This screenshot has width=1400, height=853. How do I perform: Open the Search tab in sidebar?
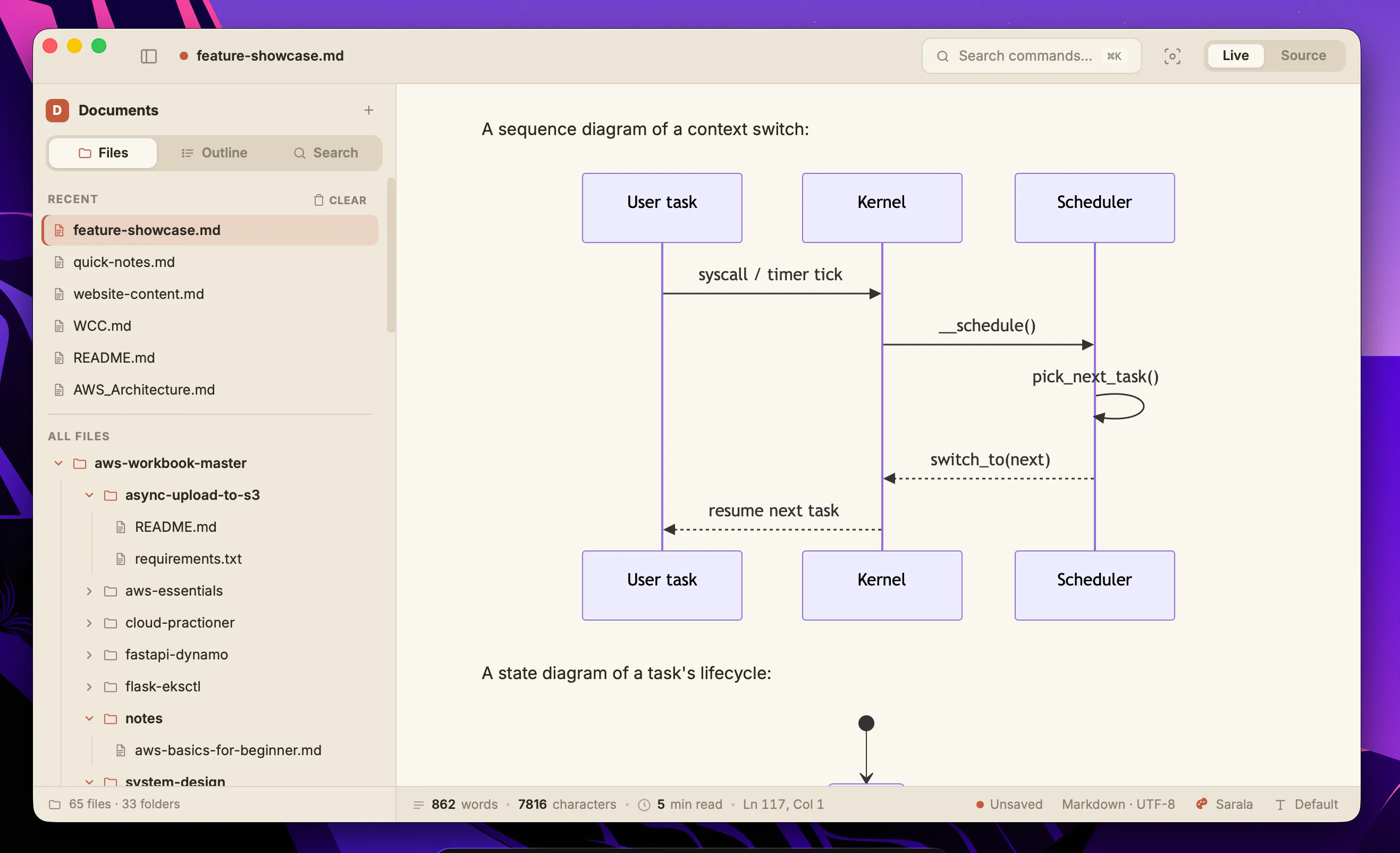pyautogui.click(x=326, y=153)
